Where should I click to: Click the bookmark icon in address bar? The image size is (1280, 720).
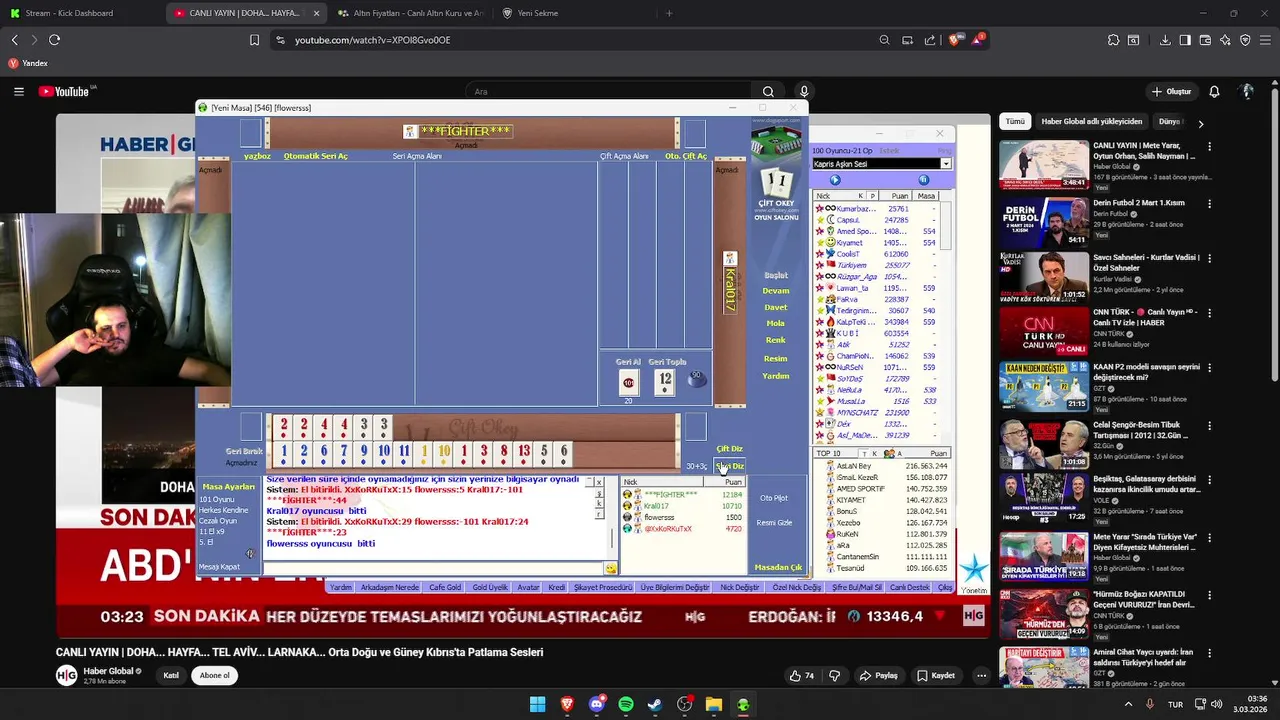coord(254,40)
